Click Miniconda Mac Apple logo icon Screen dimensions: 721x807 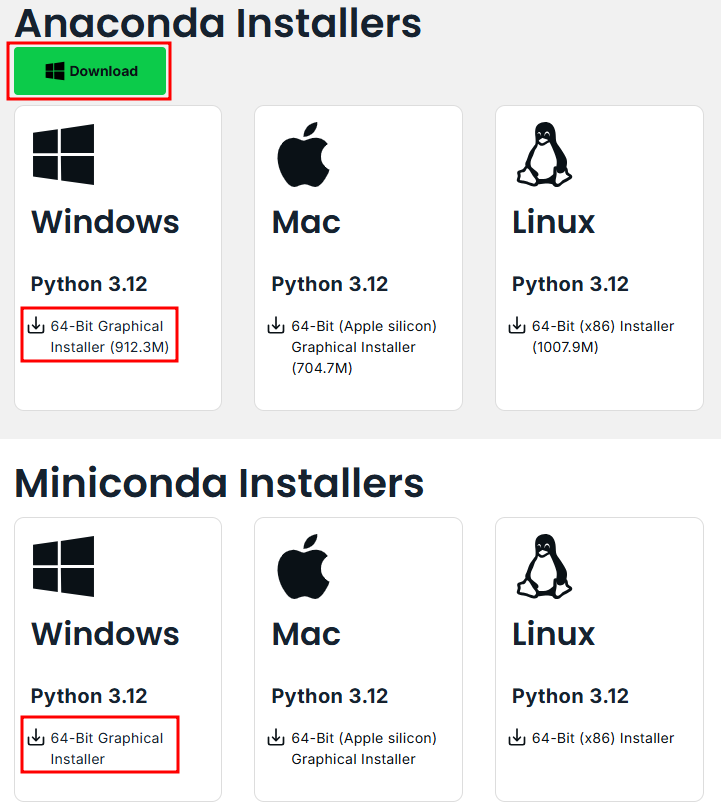pos(303,567)
